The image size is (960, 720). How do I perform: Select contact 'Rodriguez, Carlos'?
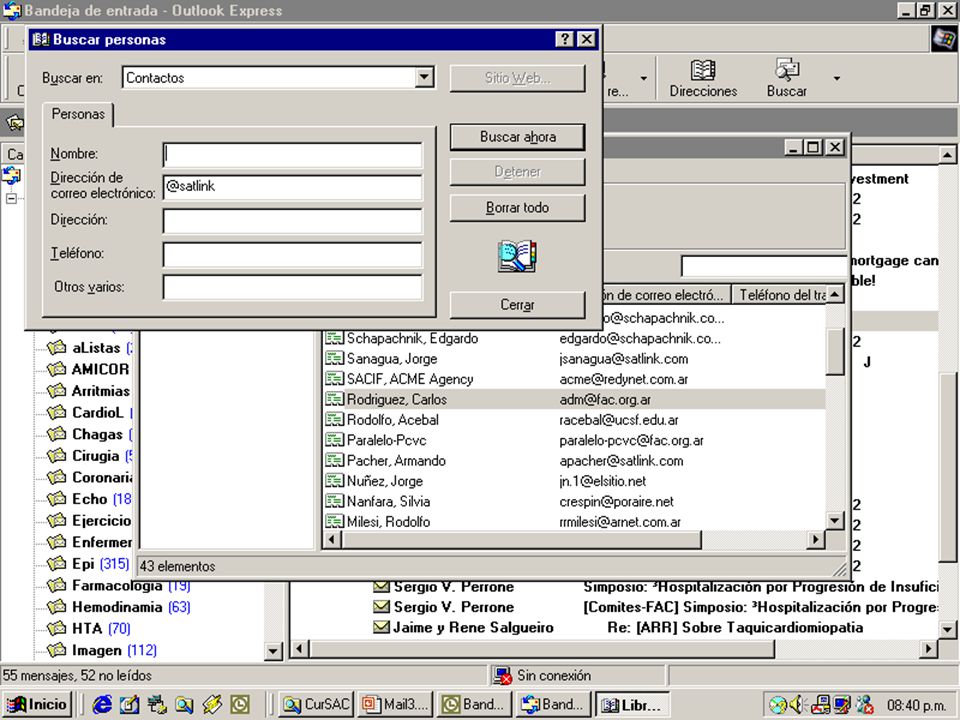[x=397, y=399]
